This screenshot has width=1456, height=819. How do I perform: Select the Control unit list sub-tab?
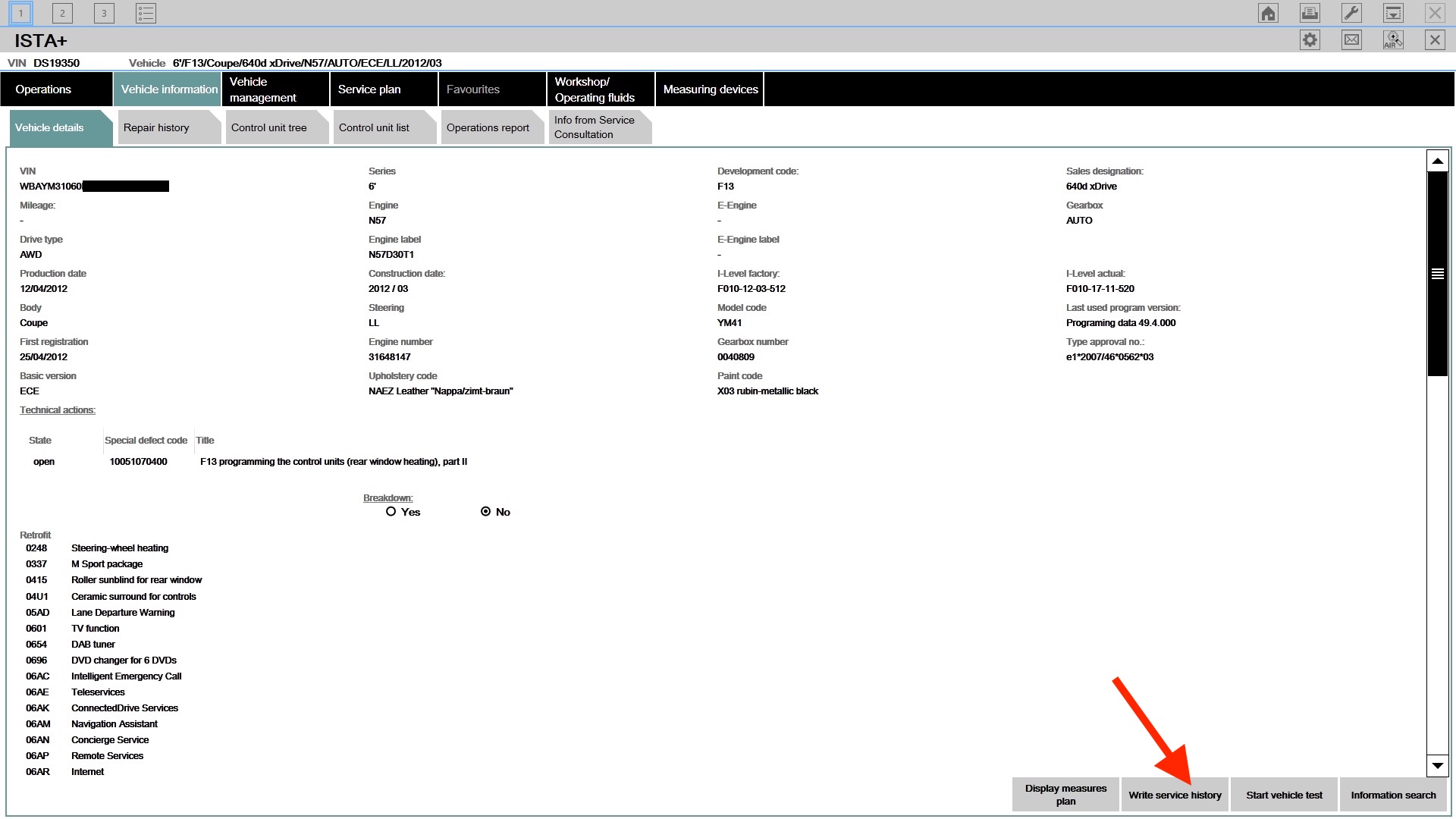(x=384, y=127)
